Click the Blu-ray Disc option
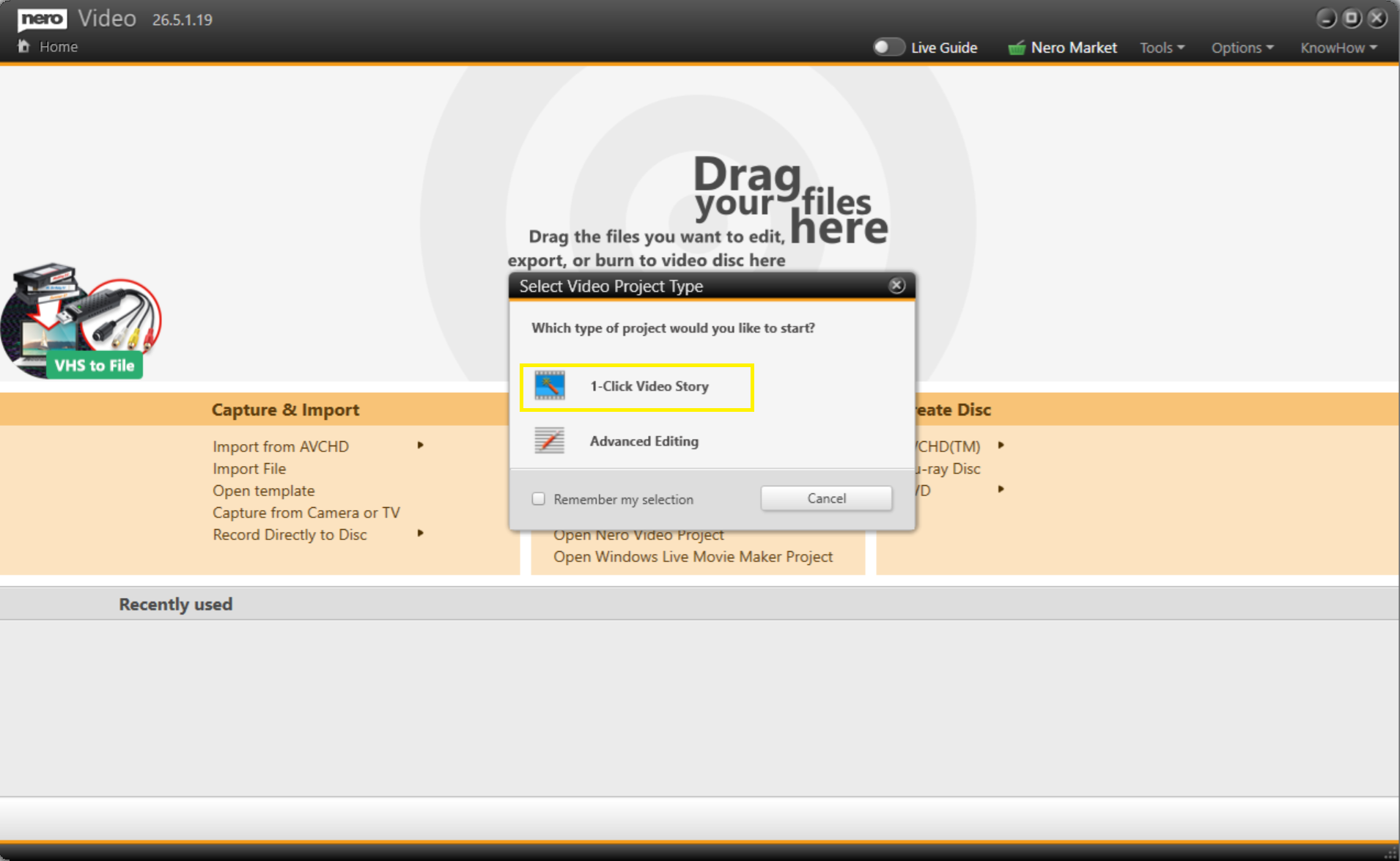The width and height of the screenshot is (1400, 861). pos(948,468)
